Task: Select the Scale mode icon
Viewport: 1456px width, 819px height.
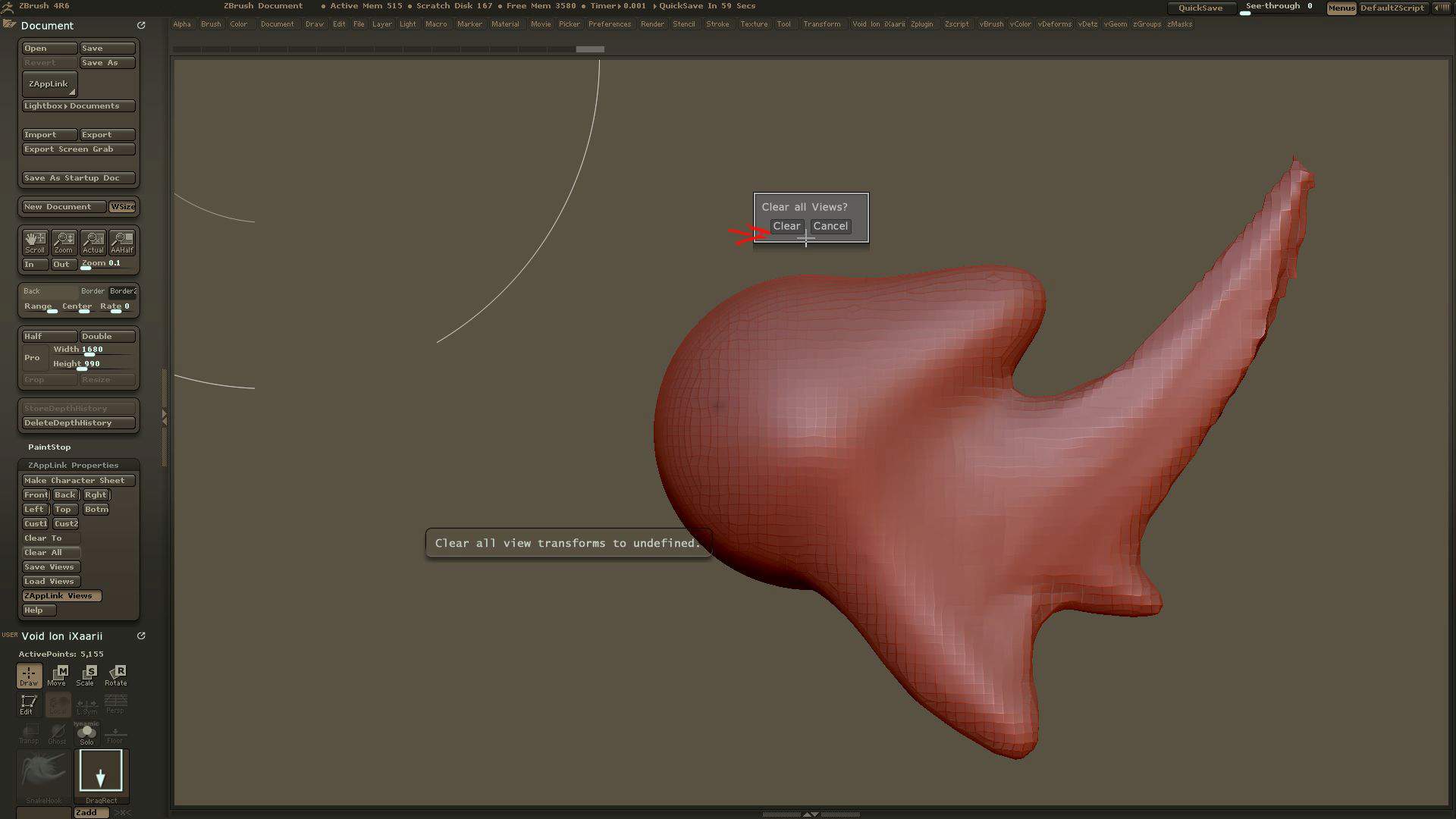Action: tap(86, 676)
